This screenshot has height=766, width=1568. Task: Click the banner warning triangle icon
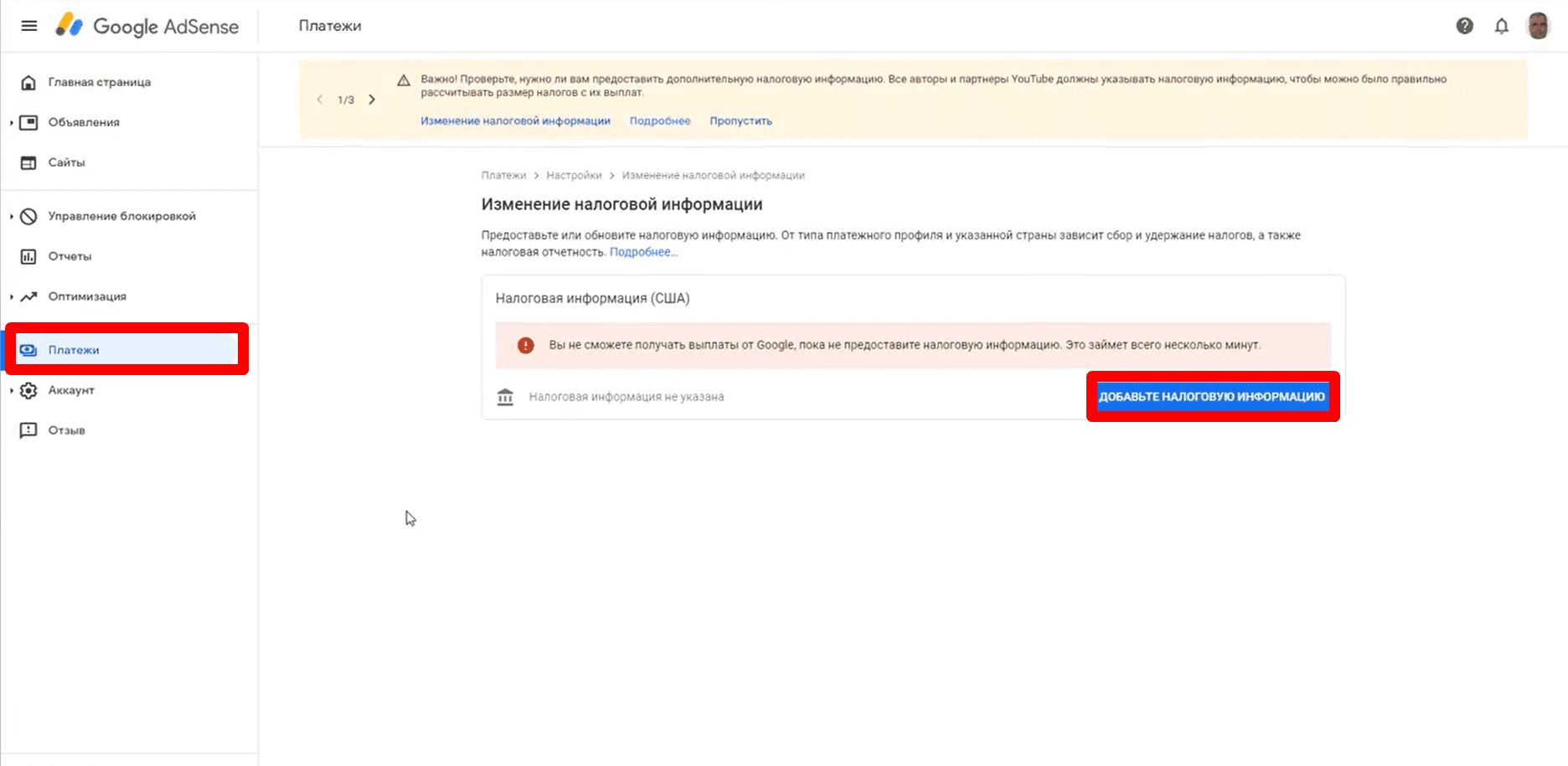404,80
